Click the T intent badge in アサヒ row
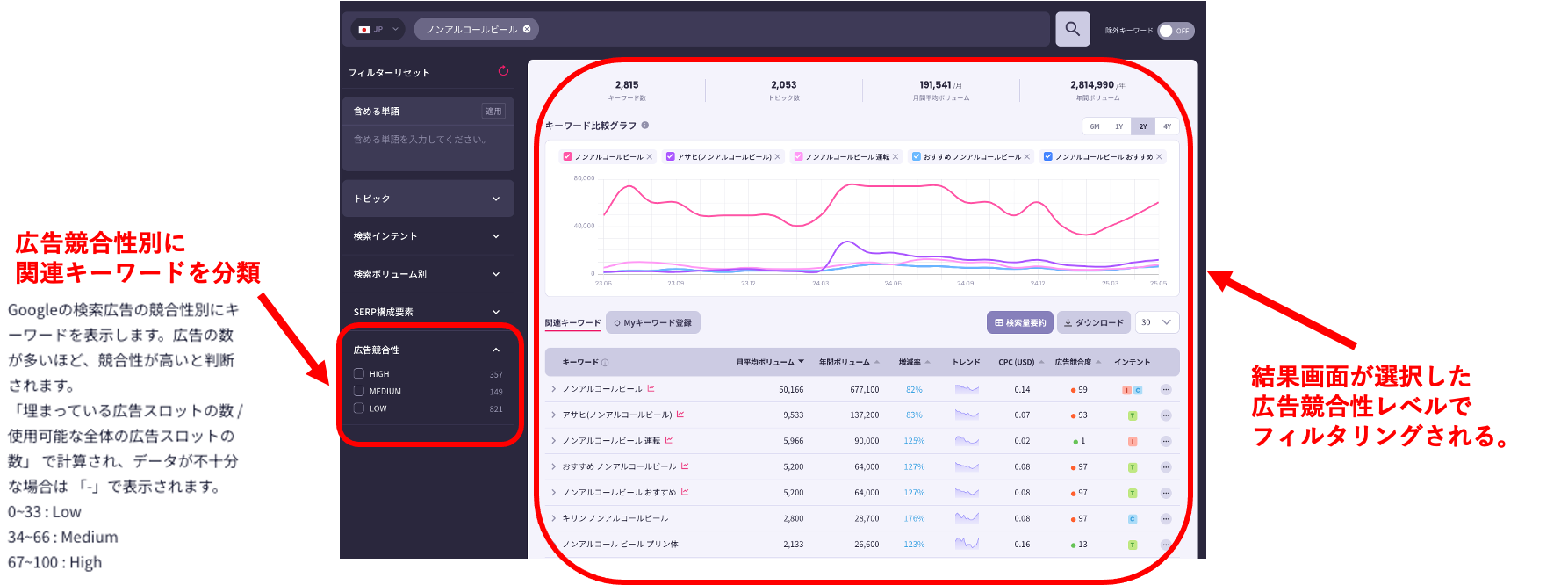 pyautogui.click(x=1133, y=415)
